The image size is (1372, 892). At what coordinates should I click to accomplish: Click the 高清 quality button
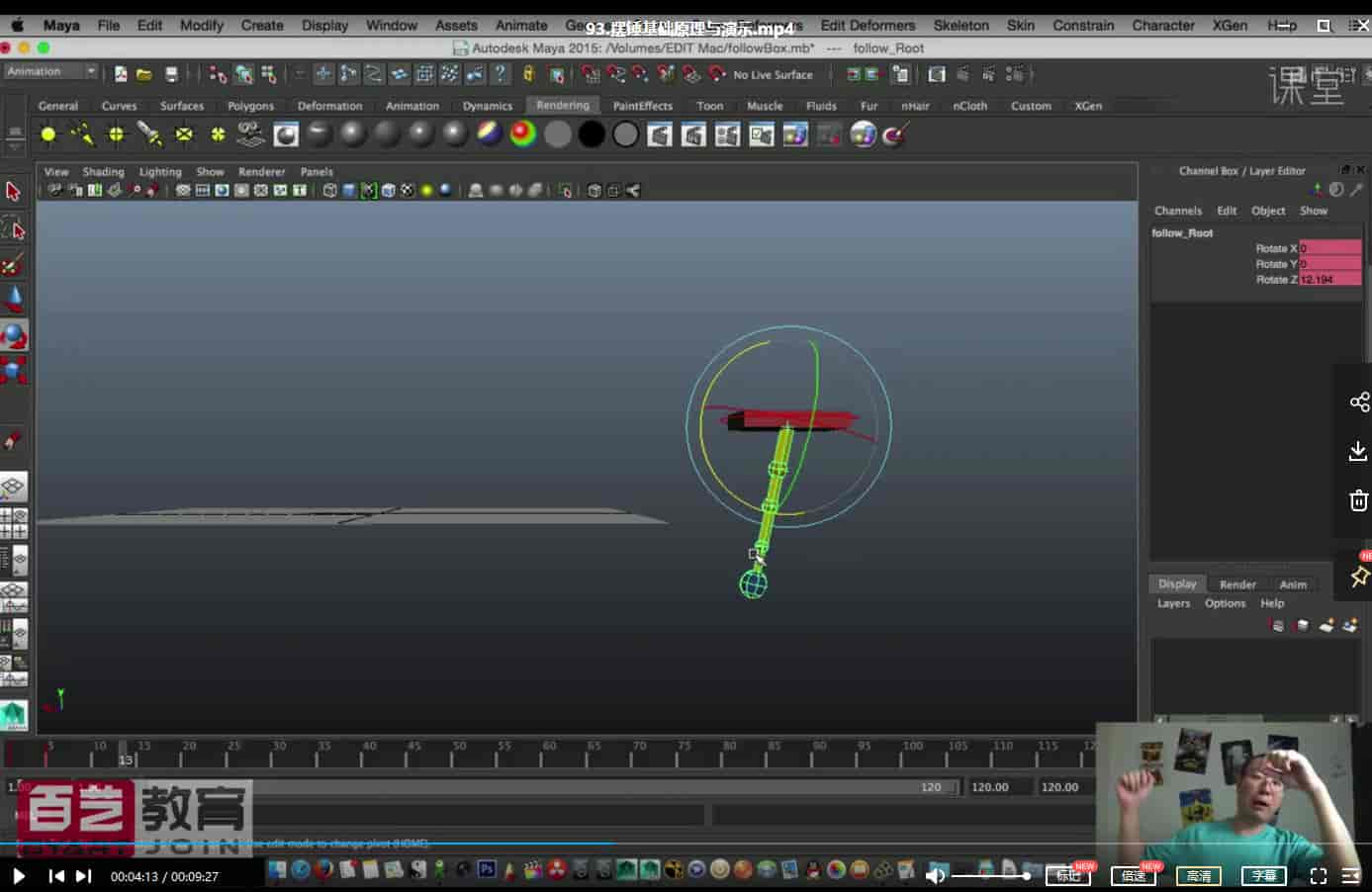pyautogui.click(x=1199, y=876)
